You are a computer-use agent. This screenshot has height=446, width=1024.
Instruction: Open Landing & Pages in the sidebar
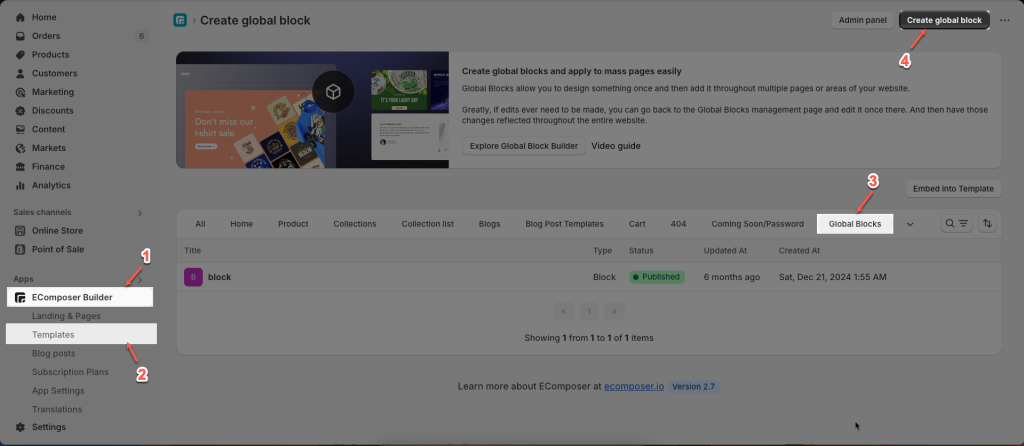(66, 316)
